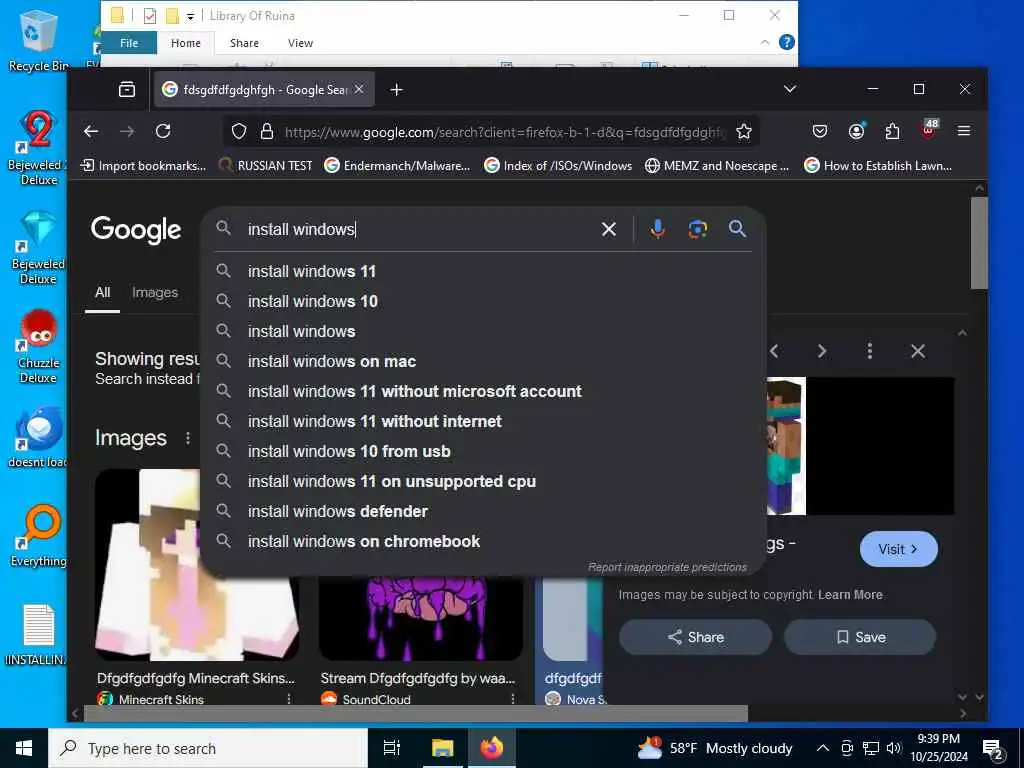This screenshot has width=1024, height=768.
Task: Open a new tab with plus
Action: [396, 89]
